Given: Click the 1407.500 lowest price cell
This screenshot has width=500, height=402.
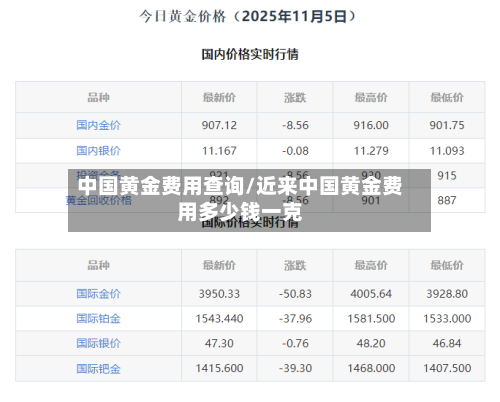Looking at the screenshot, I should coord(447,368).
